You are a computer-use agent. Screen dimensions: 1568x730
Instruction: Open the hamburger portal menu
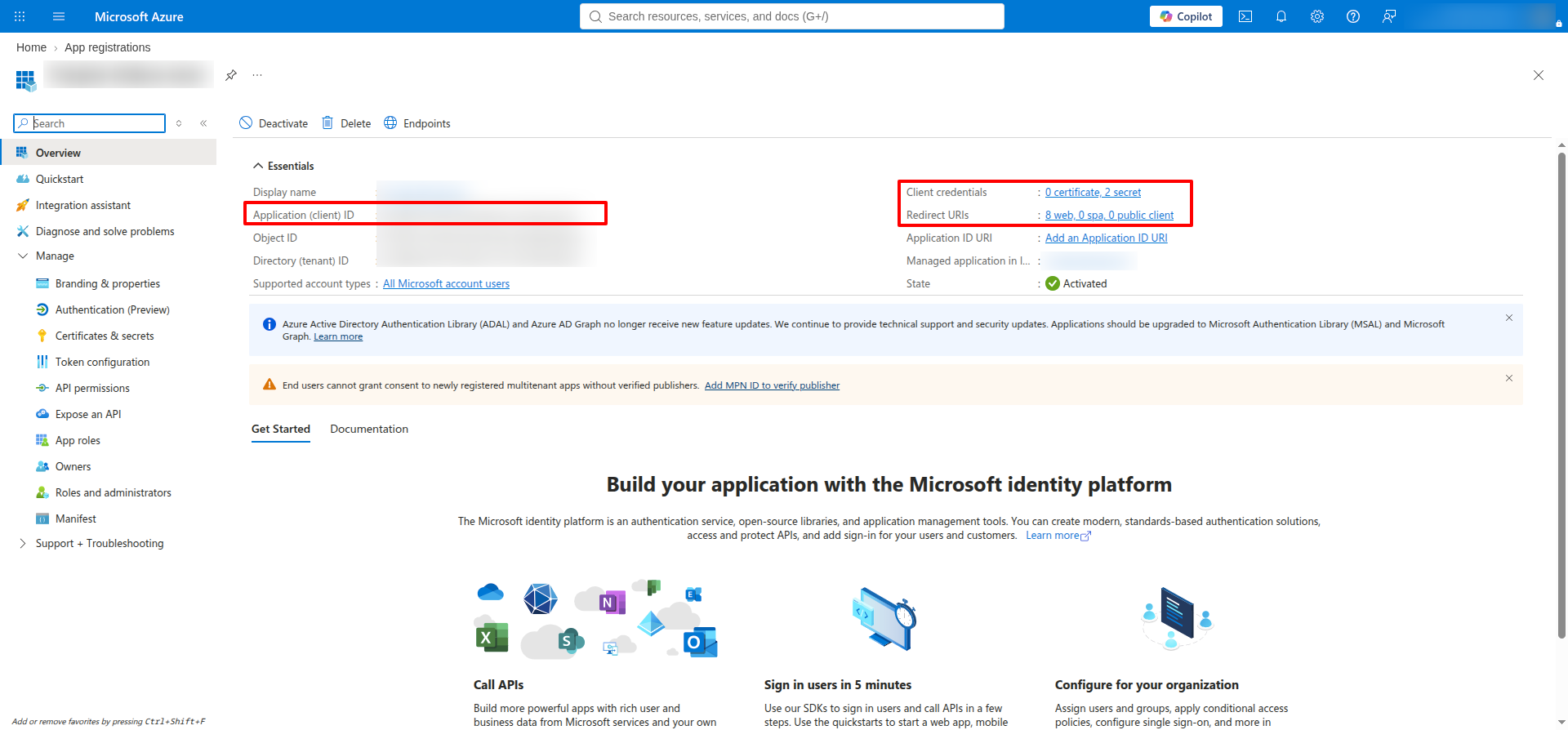[59, 16]
